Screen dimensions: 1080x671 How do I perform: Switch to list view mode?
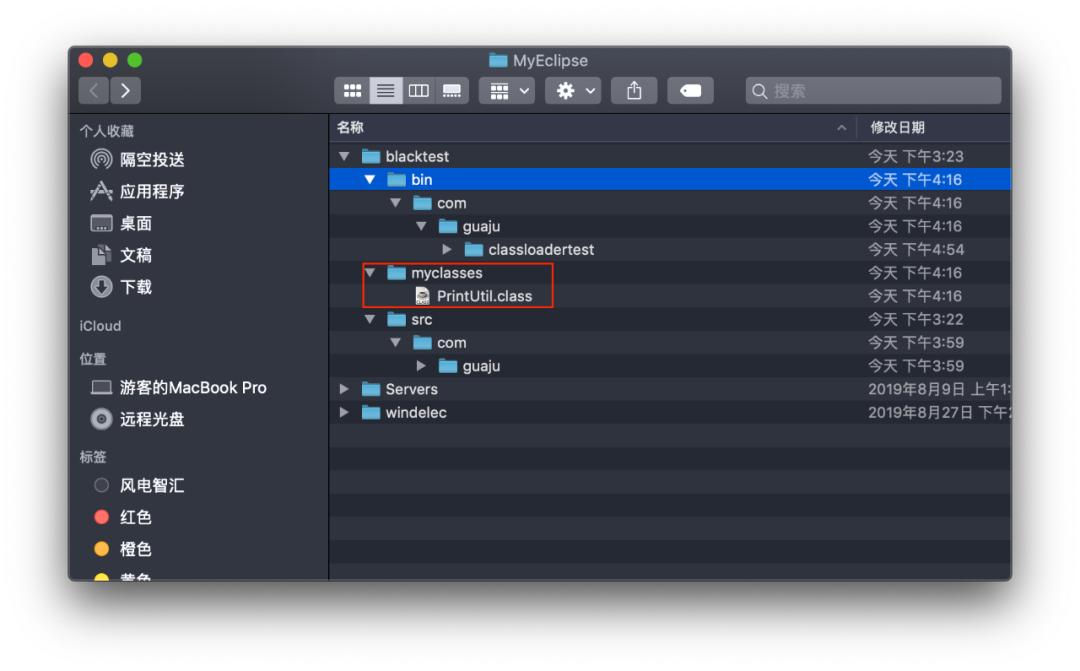[x=386, y=91]
